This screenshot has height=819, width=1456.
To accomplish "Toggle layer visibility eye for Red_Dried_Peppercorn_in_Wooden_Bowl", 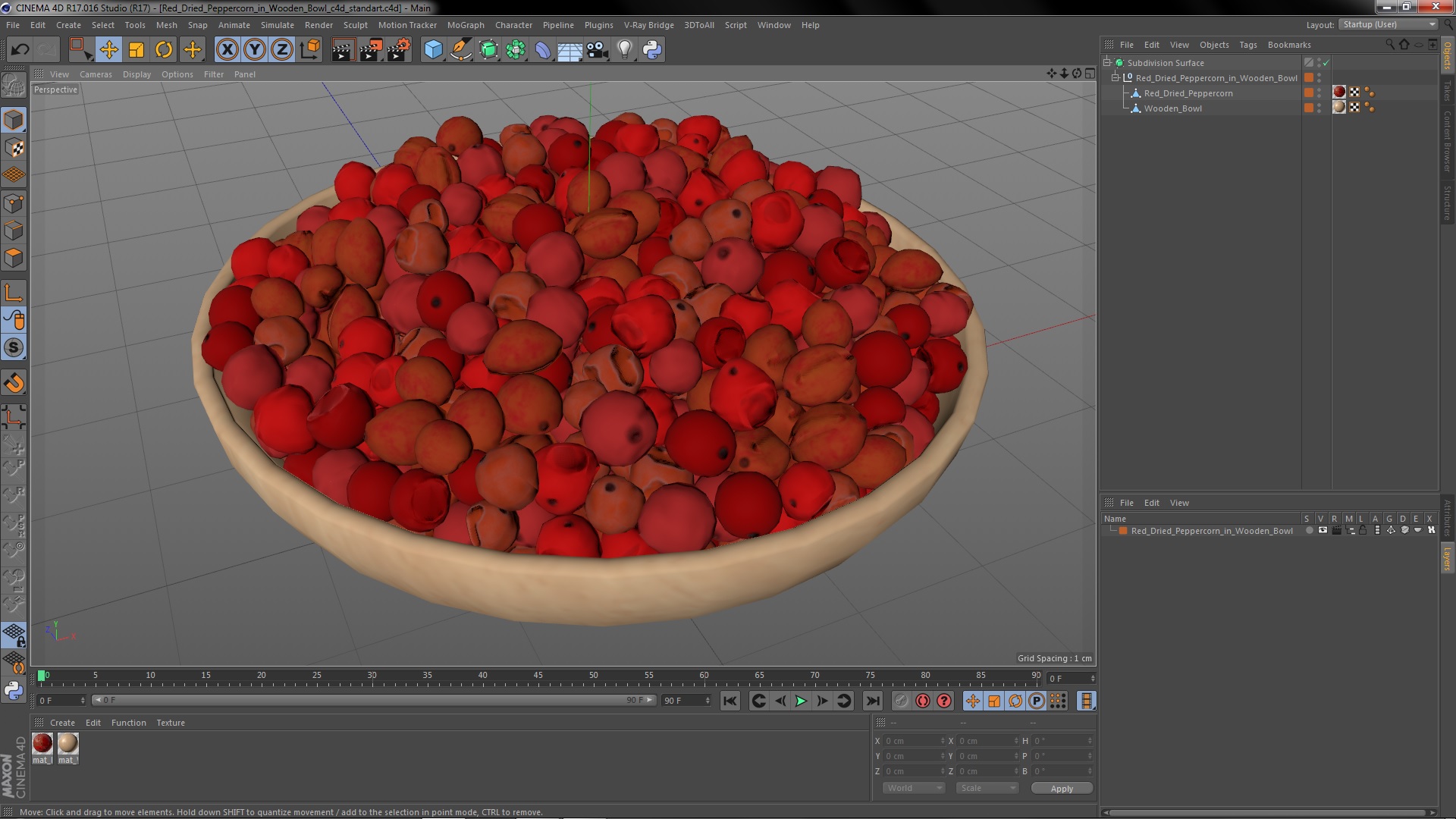I will pos(1323,531).
